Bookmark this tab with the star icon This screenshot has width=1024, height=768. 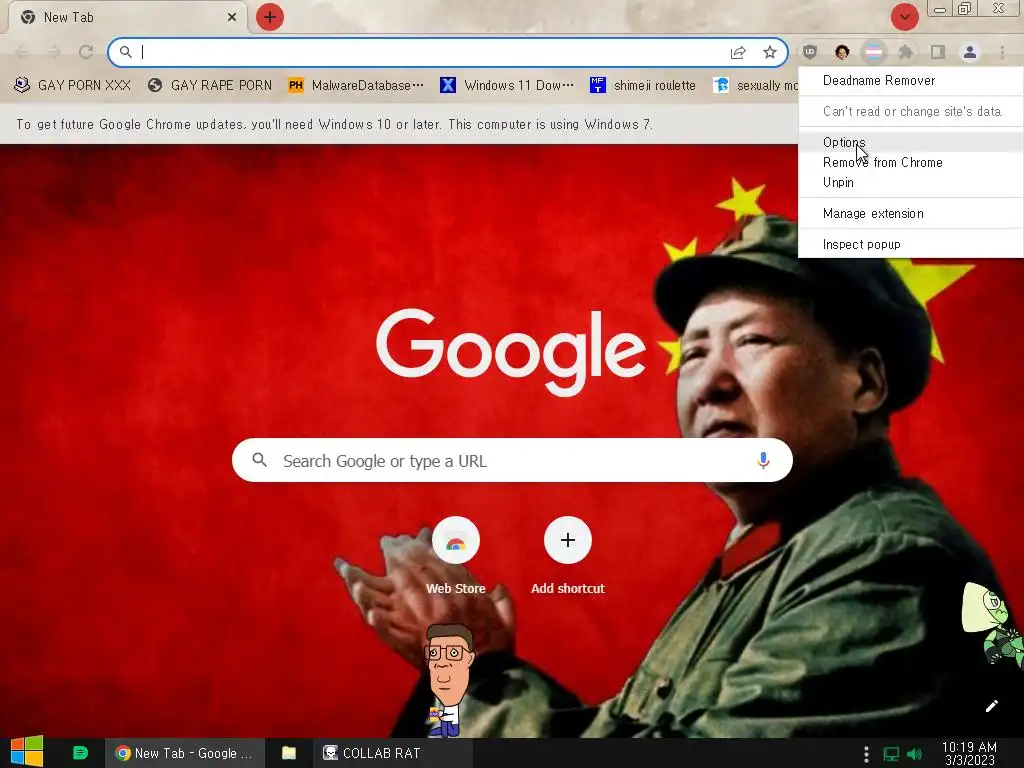tap(770, 52)
